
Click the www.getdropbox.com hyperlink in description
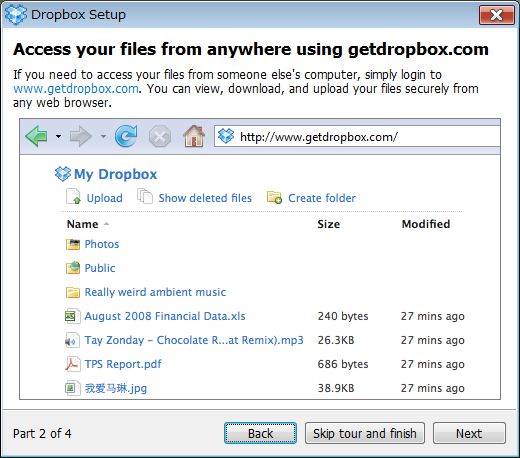76,89
